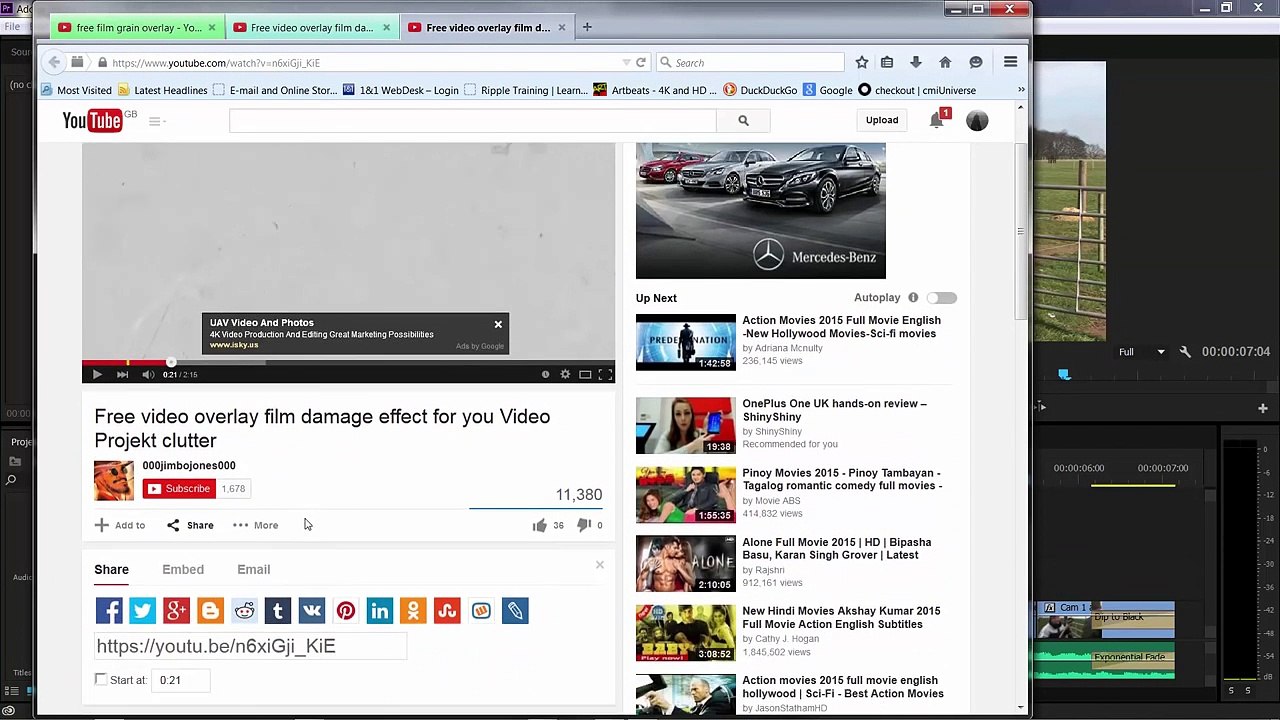Click the Upload button
1280x720 pixels.
(x=882, y=120)
